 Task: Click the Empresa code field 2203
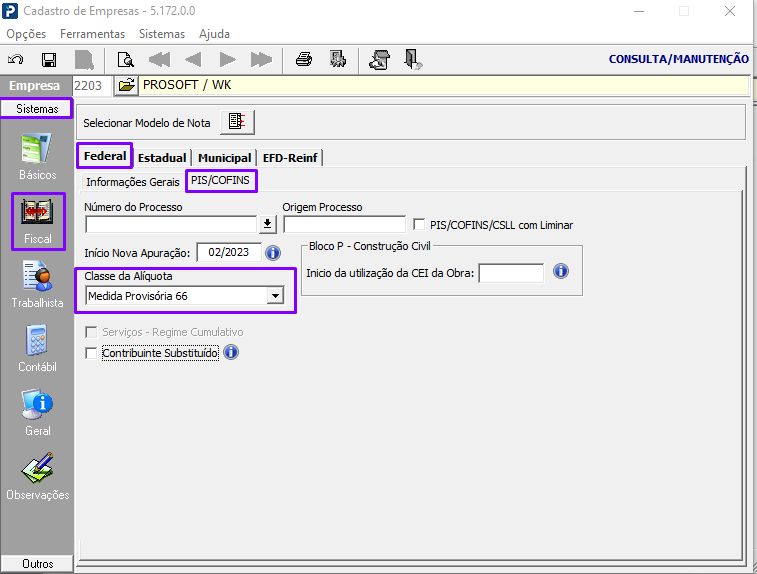92,85
